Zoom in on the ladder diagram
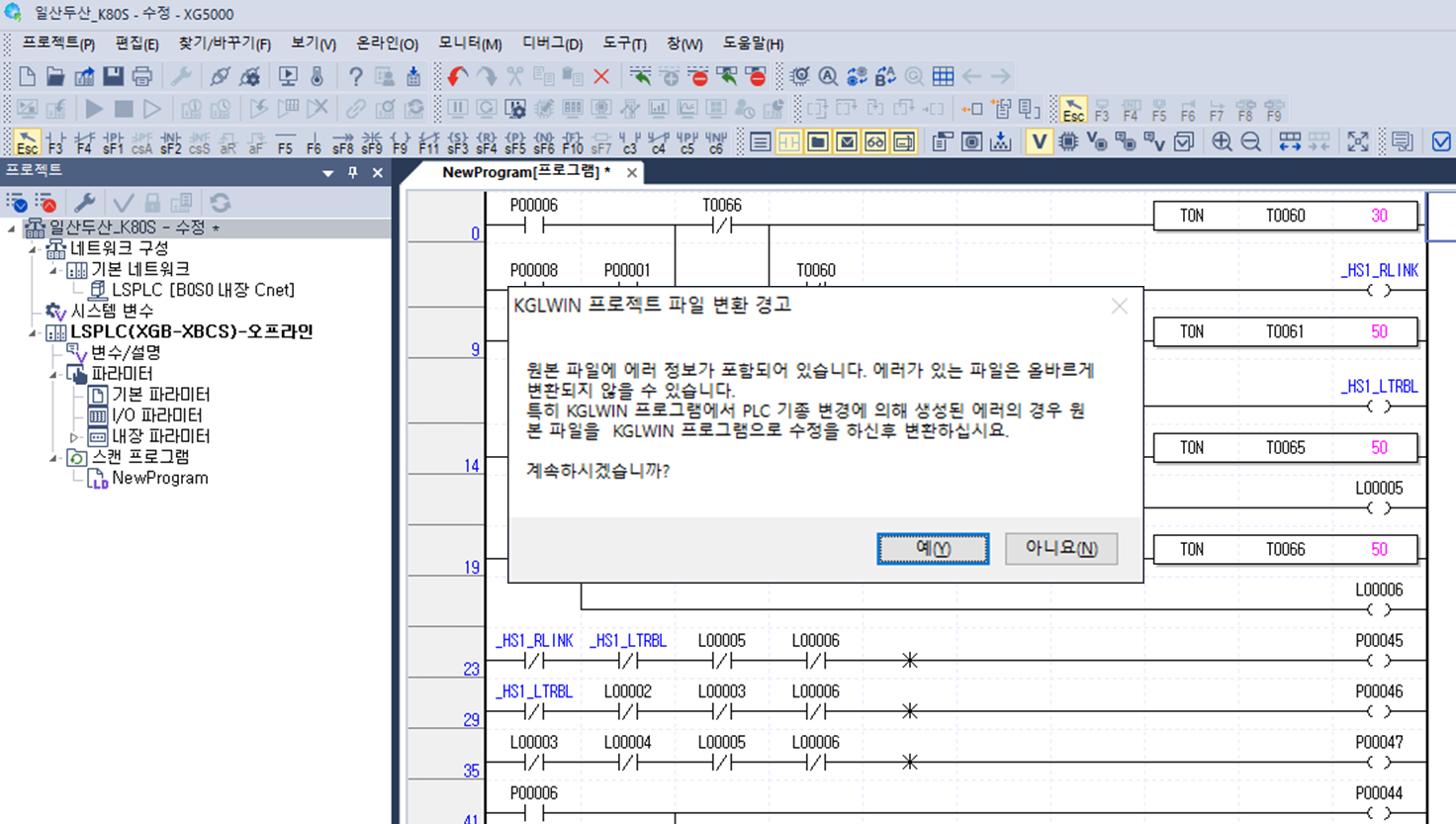 pyautogui.click(x=1223, y=141)
